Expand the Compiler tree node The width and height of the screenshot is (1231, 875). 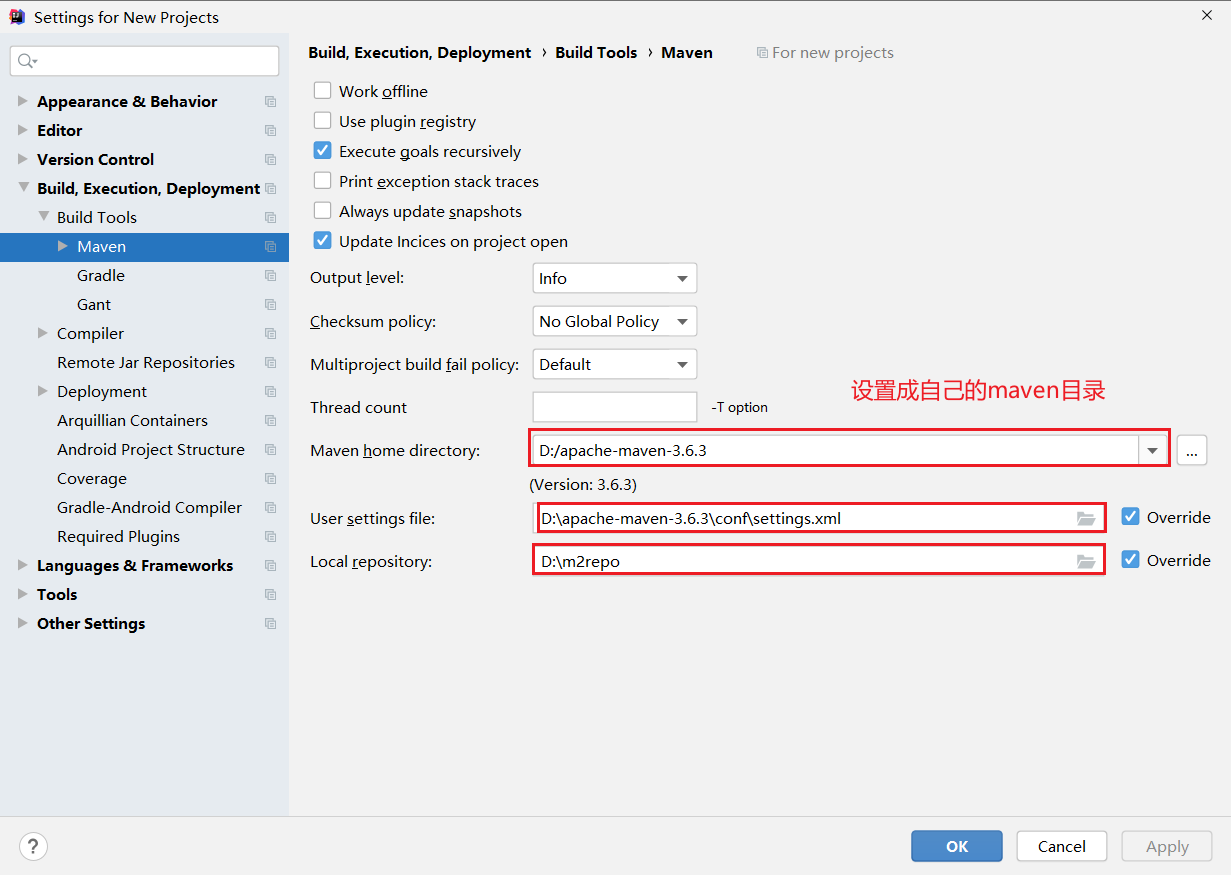(42, 333)
